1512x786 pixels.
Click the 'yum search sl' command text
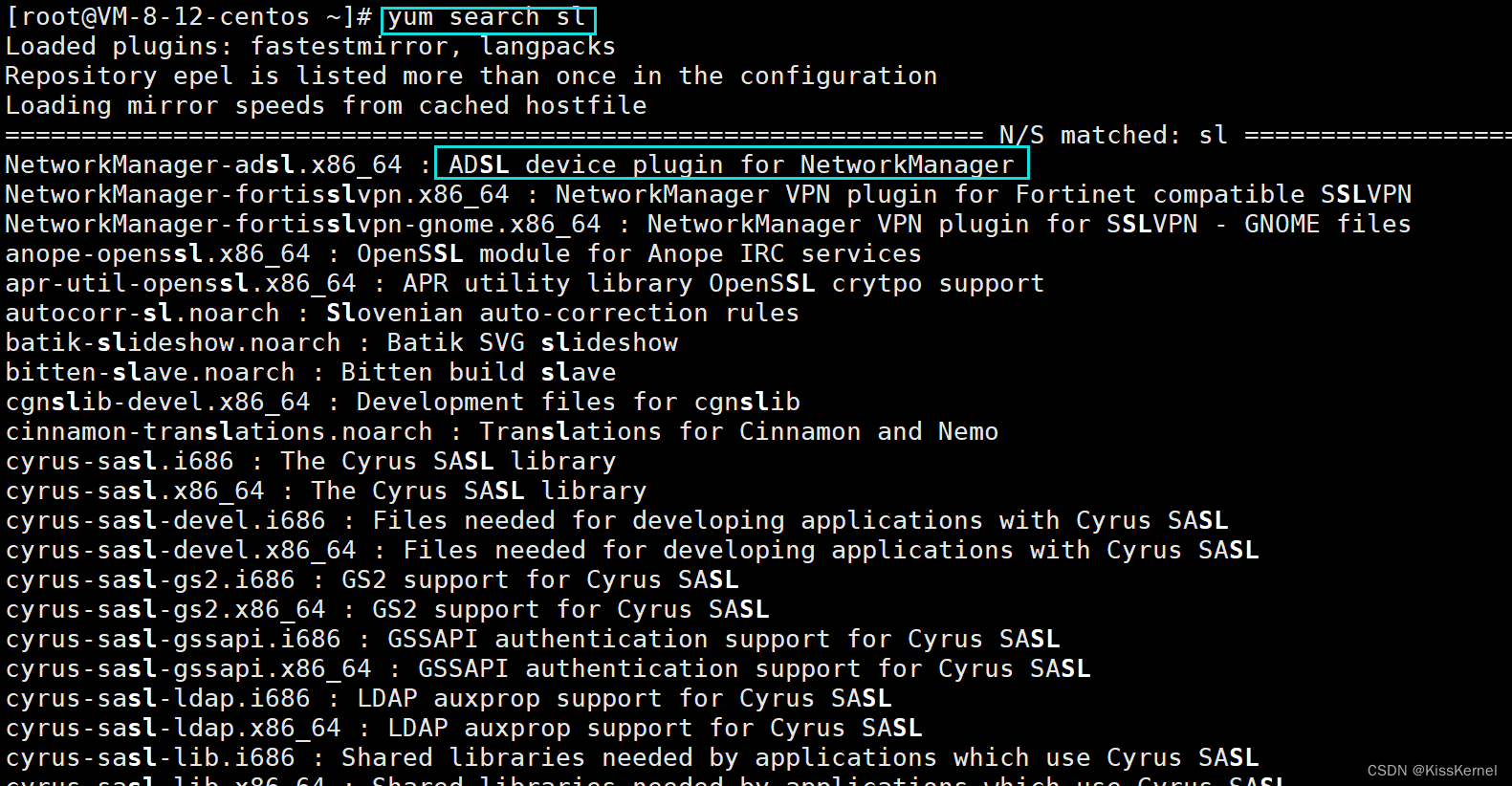[487, 17]
